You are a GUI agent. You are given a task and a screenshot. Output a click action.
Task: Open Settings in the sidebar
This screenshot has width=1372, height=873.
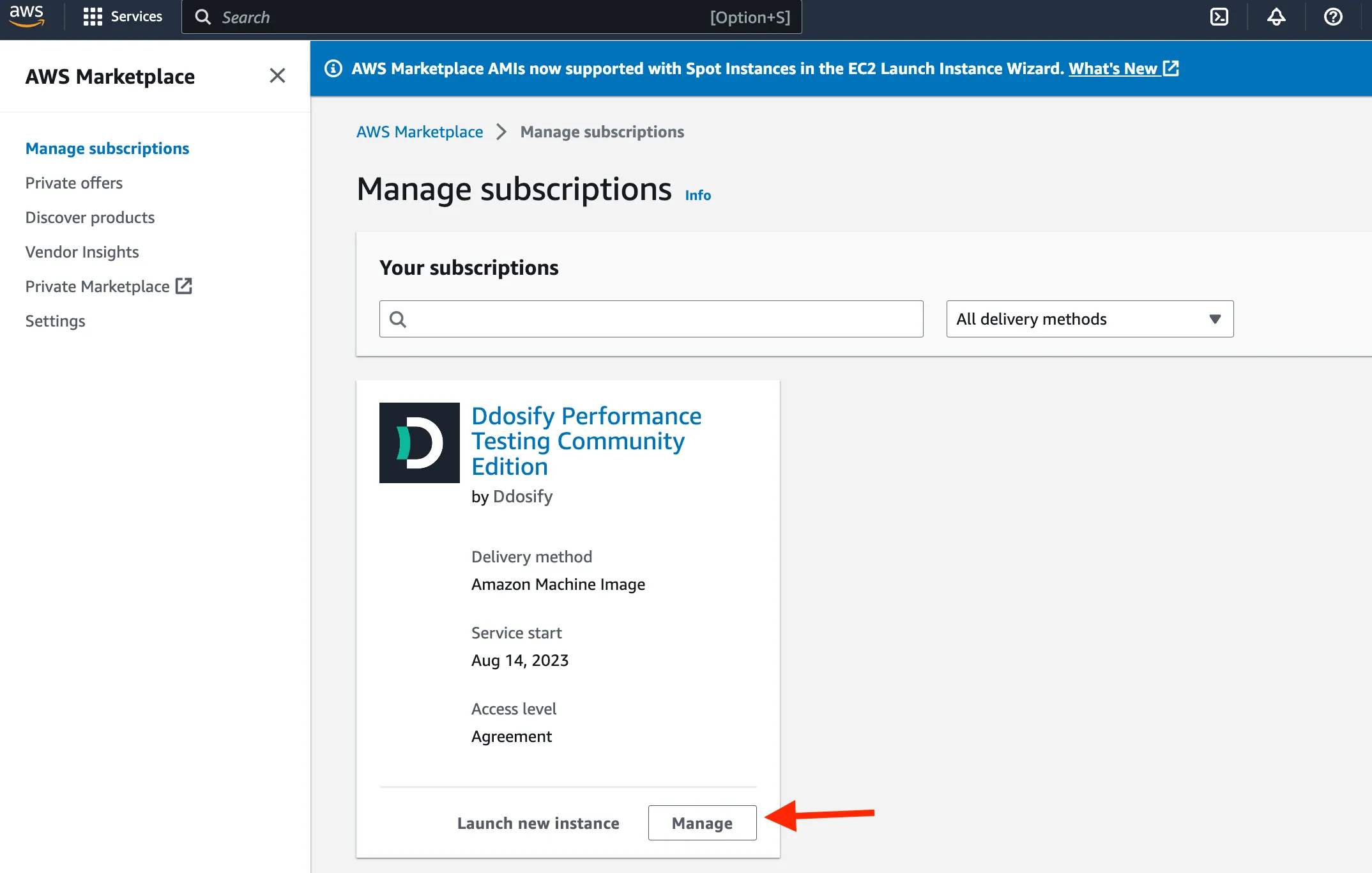[x=56, y=321]
